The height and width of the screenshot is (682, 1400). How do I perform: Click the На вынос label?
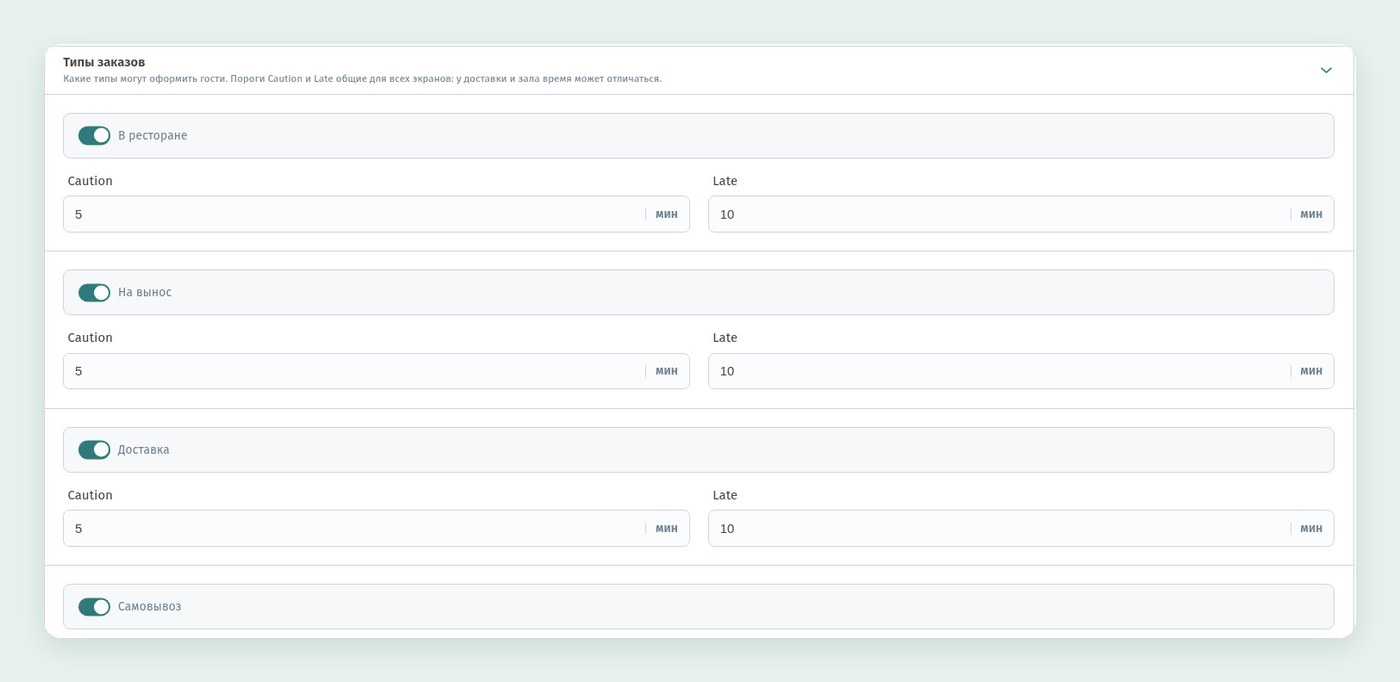click(145, 292)
